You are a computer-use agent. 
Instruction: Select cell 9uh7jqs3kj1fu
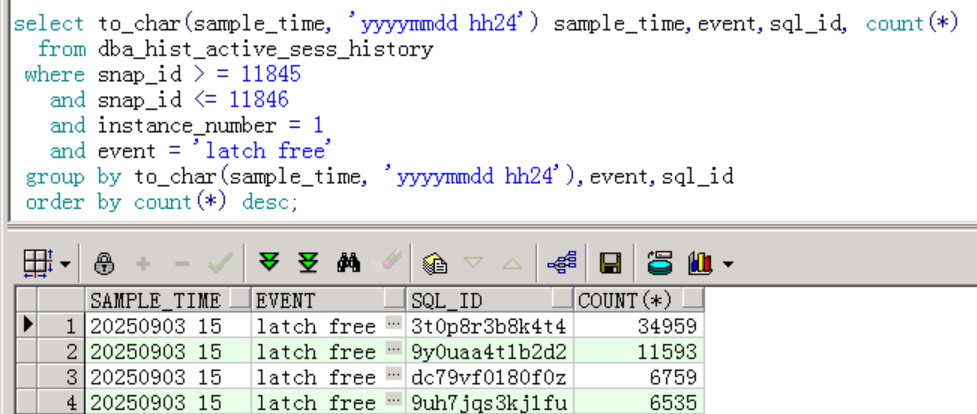(490, 402)
